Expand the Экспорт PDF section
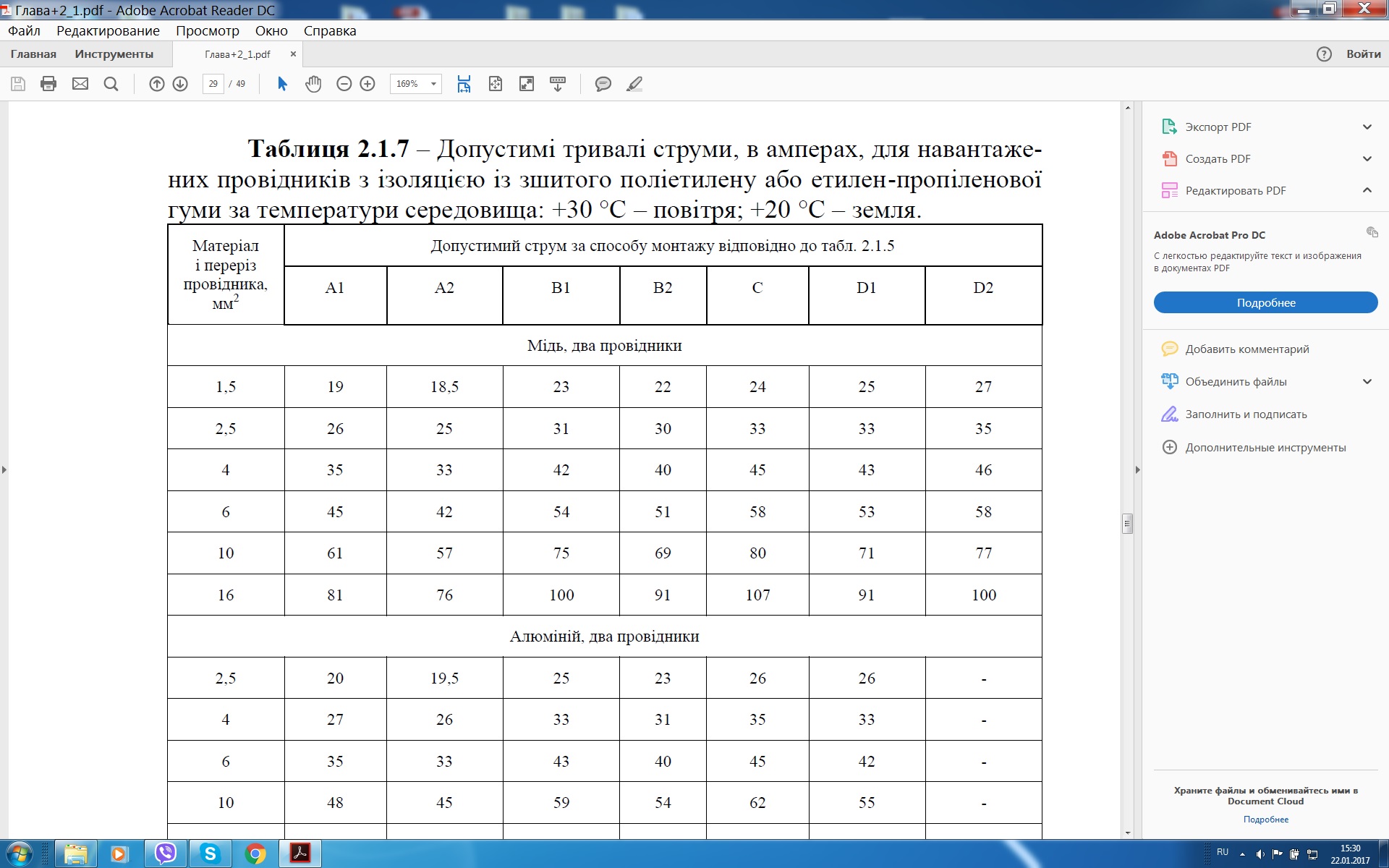The image size is (1389, 868). (1367, 127)
